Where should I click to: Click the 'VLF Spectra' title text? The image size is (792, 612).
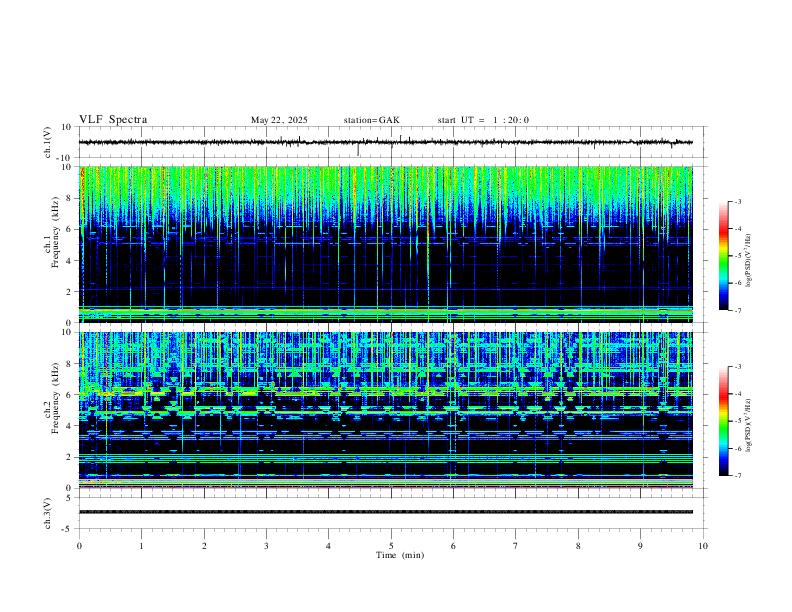(x=113, y=120)
